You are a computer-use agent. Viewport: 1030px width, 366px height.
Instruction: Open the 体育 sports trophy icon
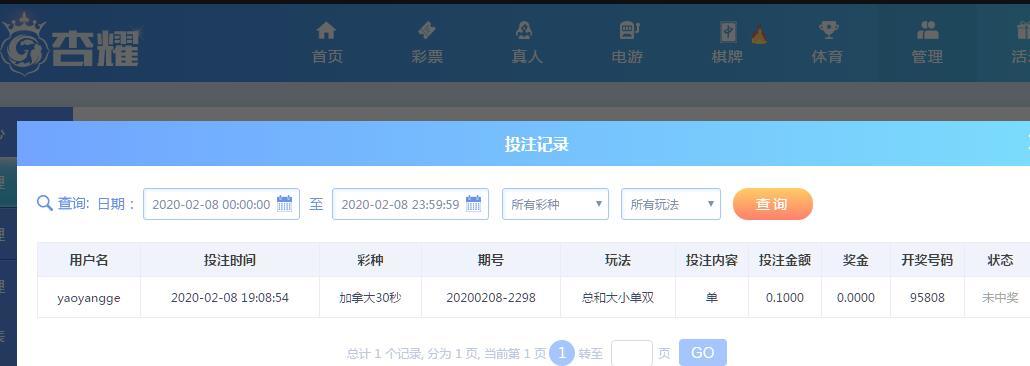(828, 30)
